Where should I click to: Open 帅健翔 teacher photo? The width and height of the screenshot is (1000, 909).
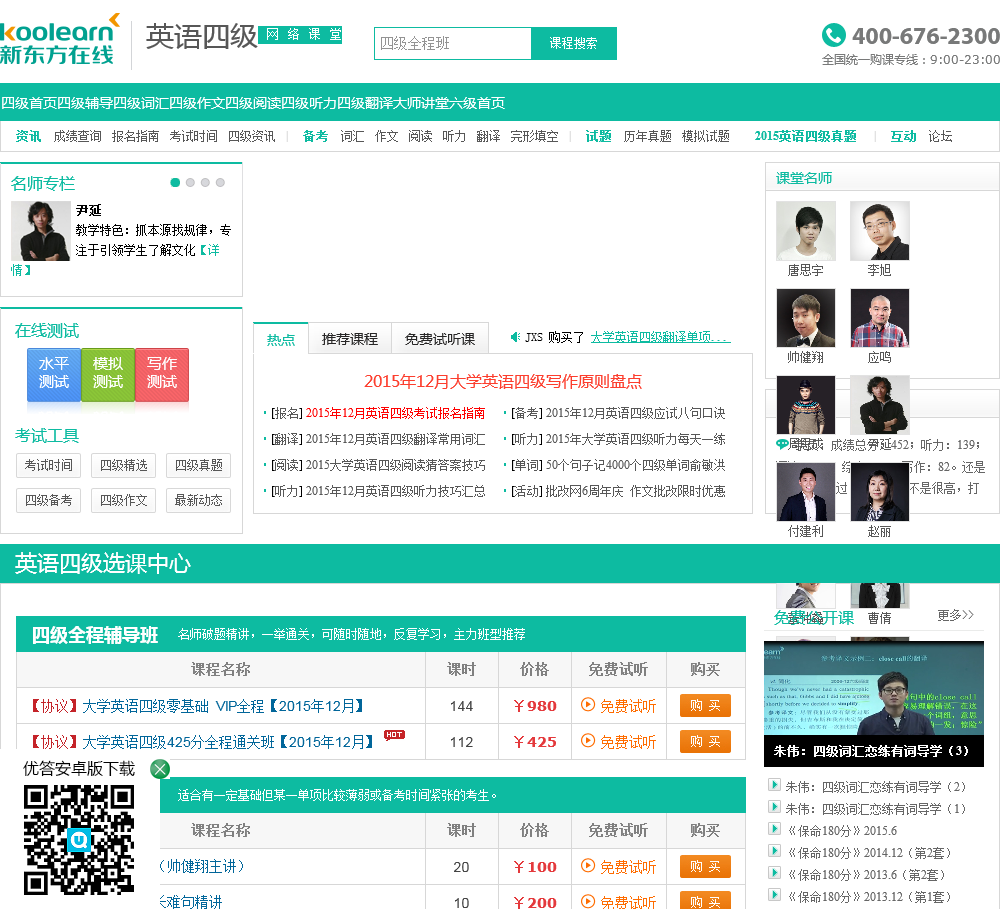805,318
